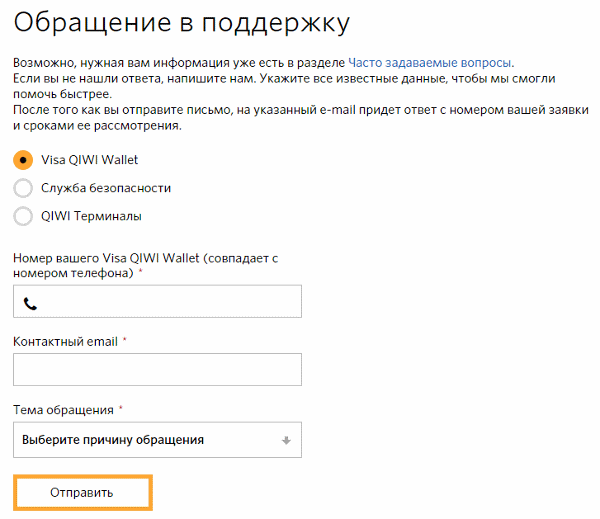Select the QIWI Терминалы radio button
Screen dimensions: 600x519
23,216
